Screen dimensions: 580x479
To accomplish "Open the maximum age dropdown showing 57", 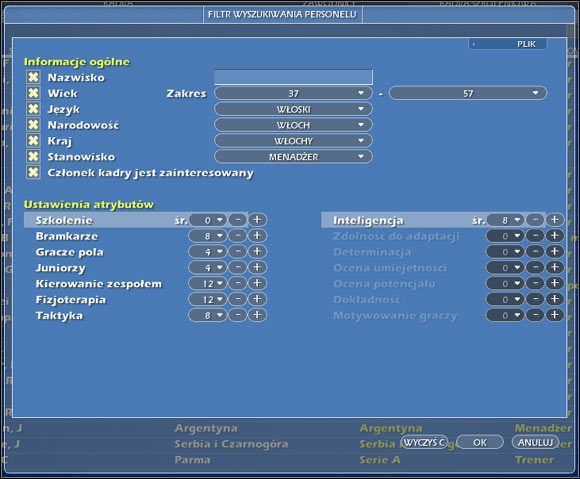I will tap(468, 93).
